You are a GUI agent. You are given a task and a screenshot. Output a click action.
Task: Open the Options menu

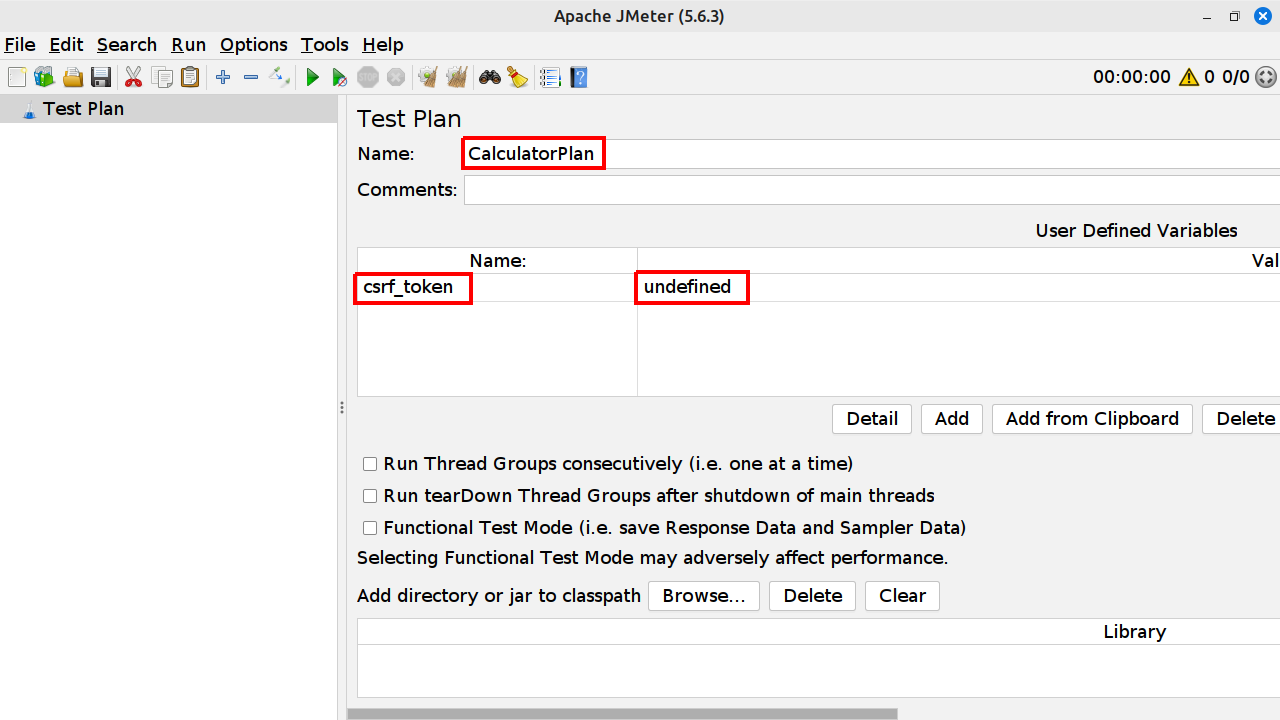(x=254, y=44)
